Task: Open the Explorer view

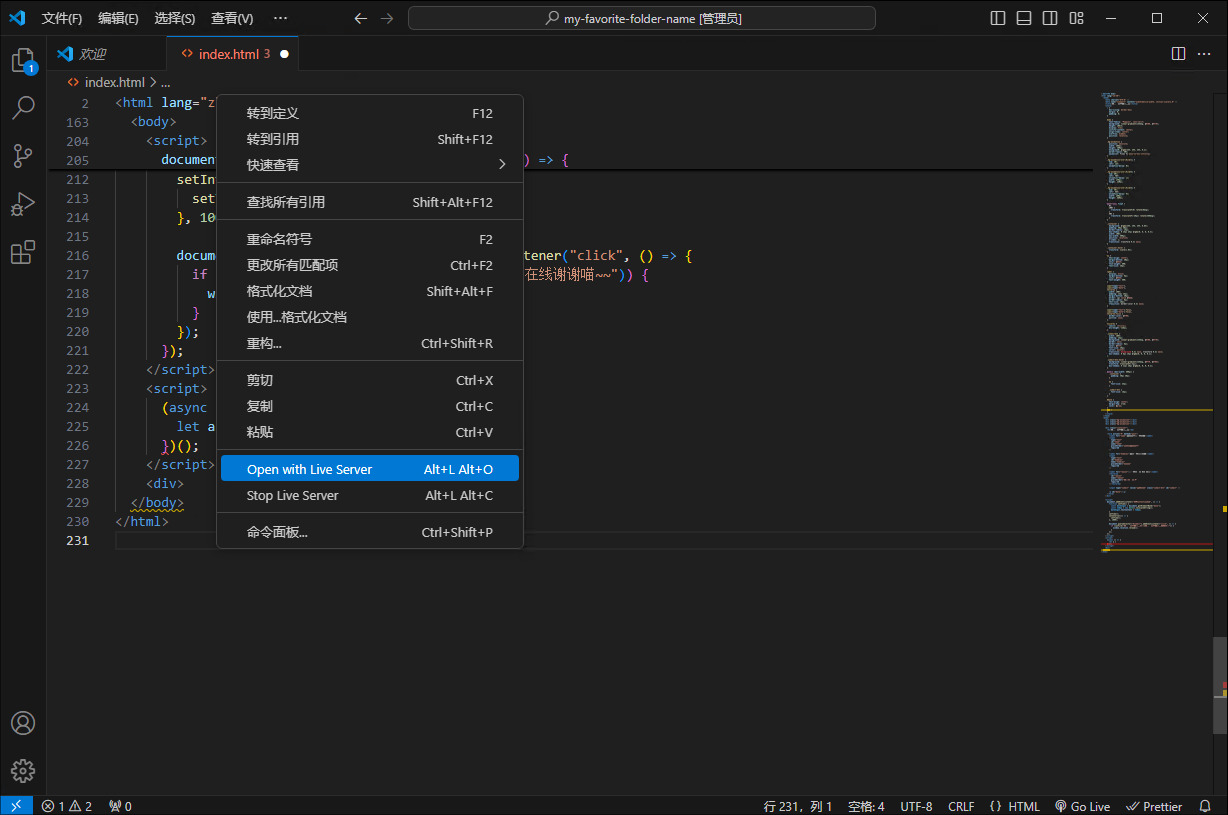Action: coord(21,60)
